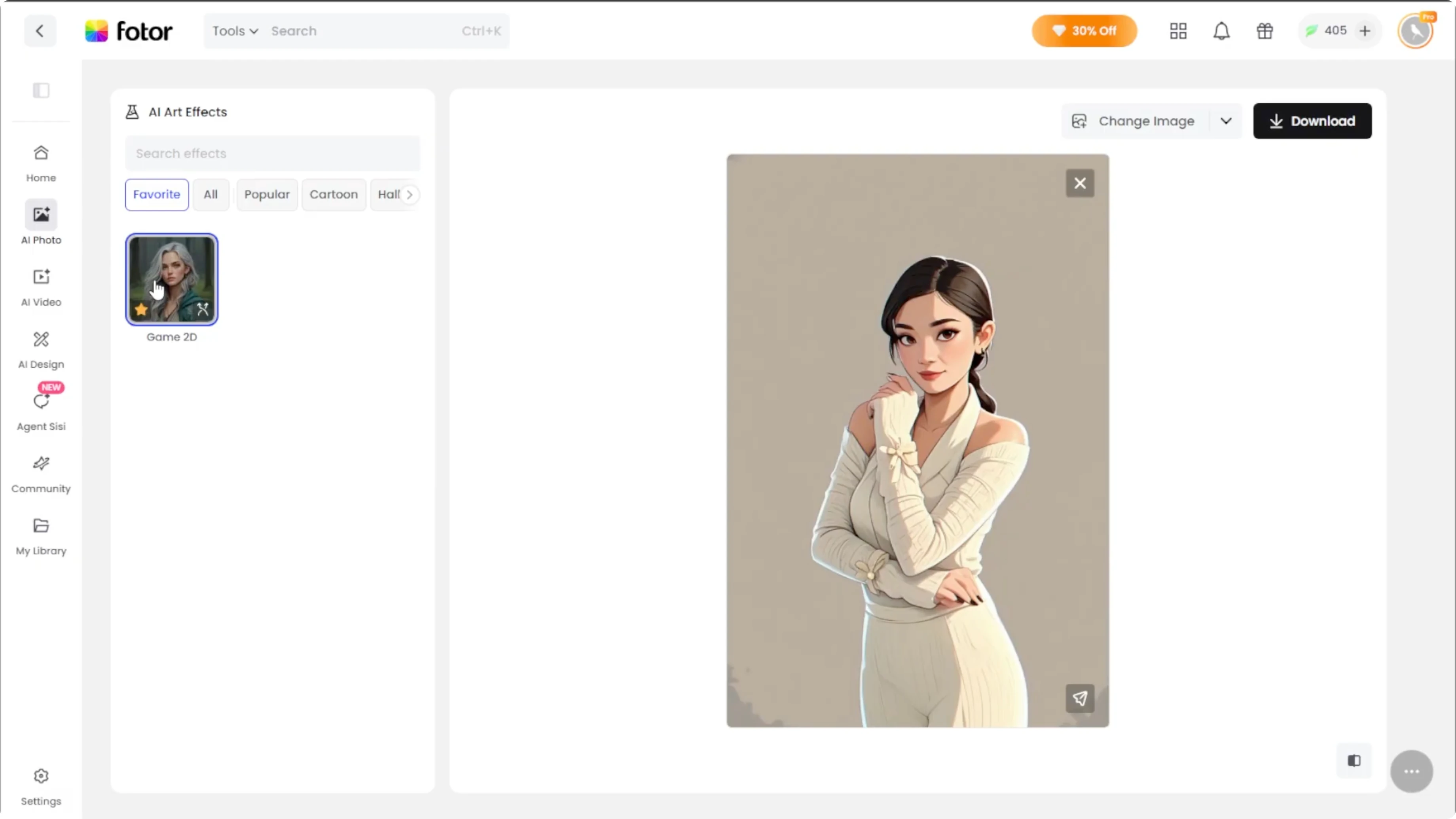Click the generated cartoon woman image
Viewport: 1456px width, 819px height.
point(918,441)
